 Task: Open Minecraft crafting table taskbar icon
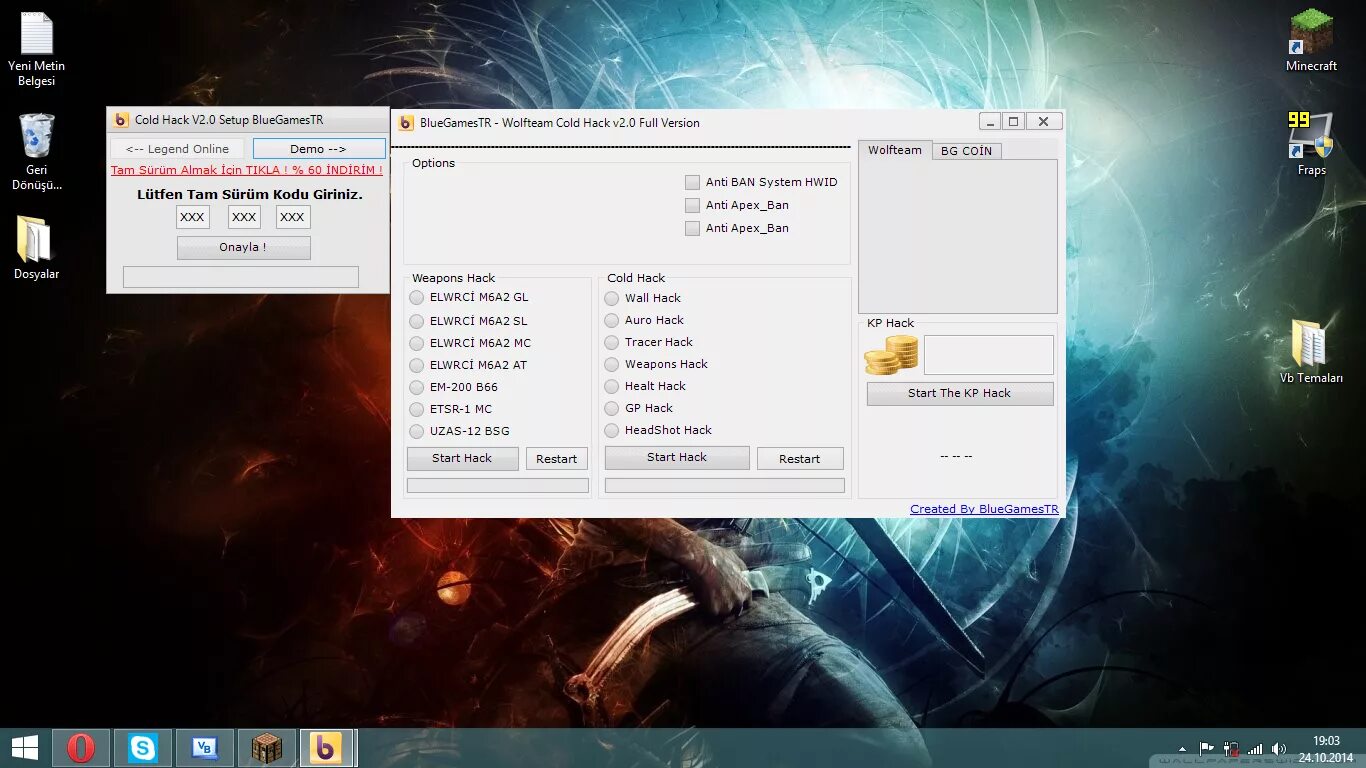point(267,748)
